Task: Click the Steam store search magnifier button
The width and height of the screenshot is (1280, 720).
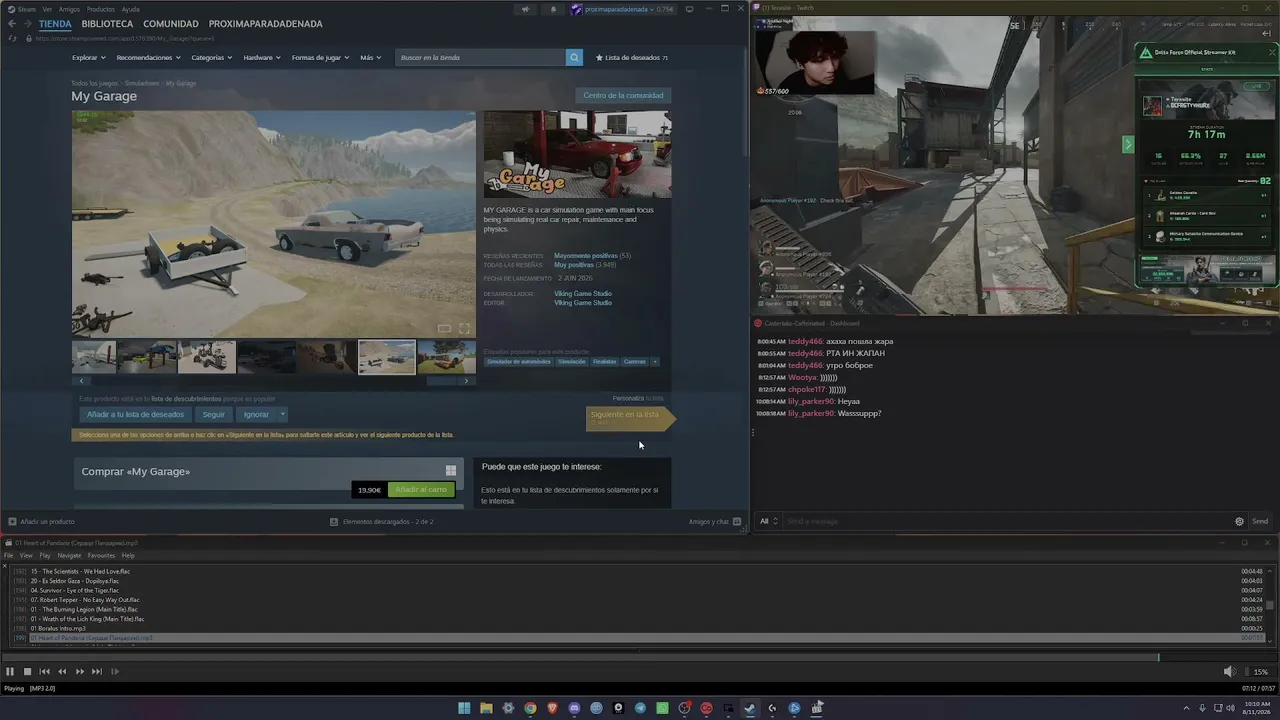Action: point(574,58)
